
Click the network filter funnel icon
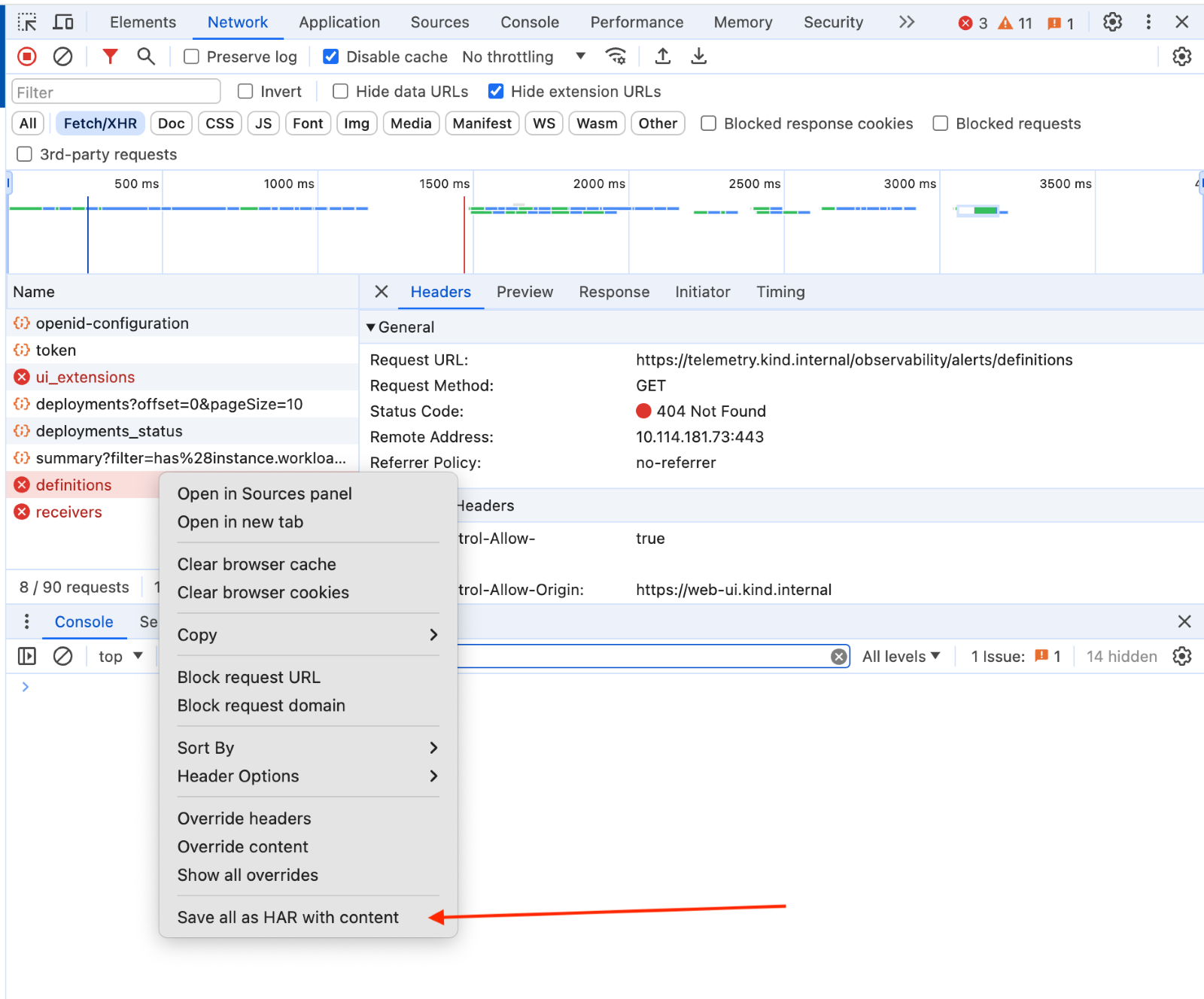(110, 56)
